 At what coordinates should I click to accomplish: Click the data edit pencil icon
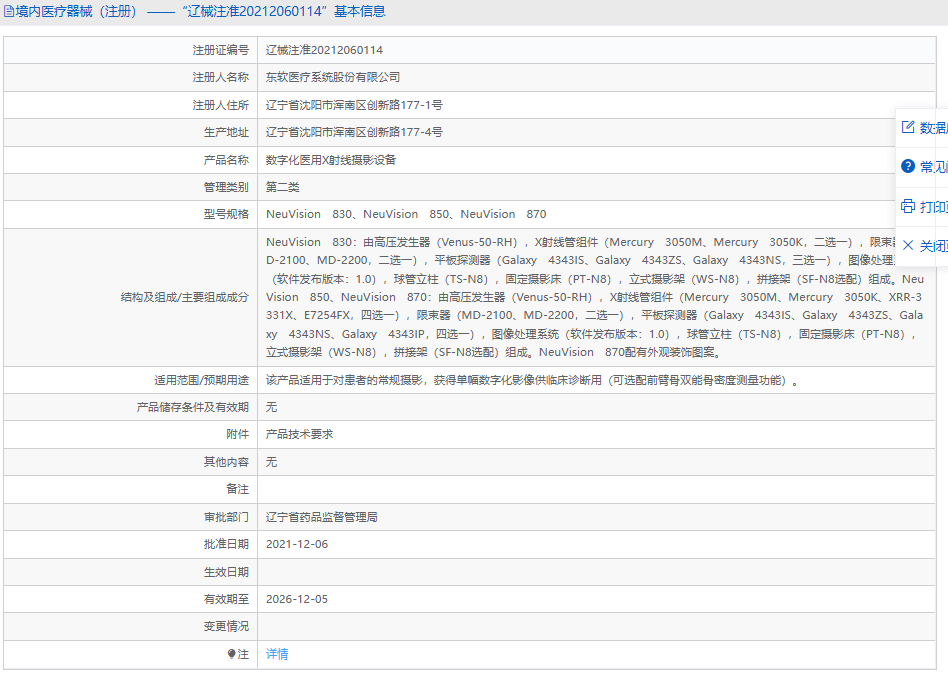(x=908, y=128)
